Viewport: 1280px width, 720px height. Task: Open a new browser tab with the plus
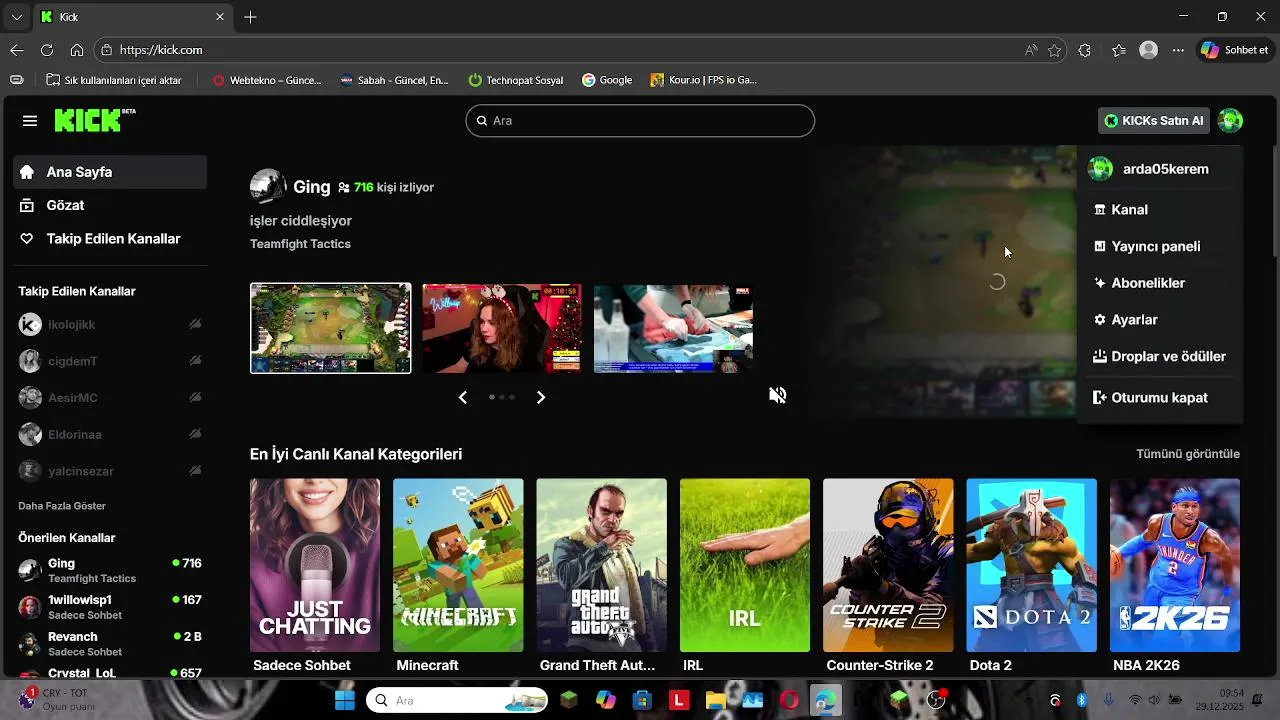click(250, 17)
